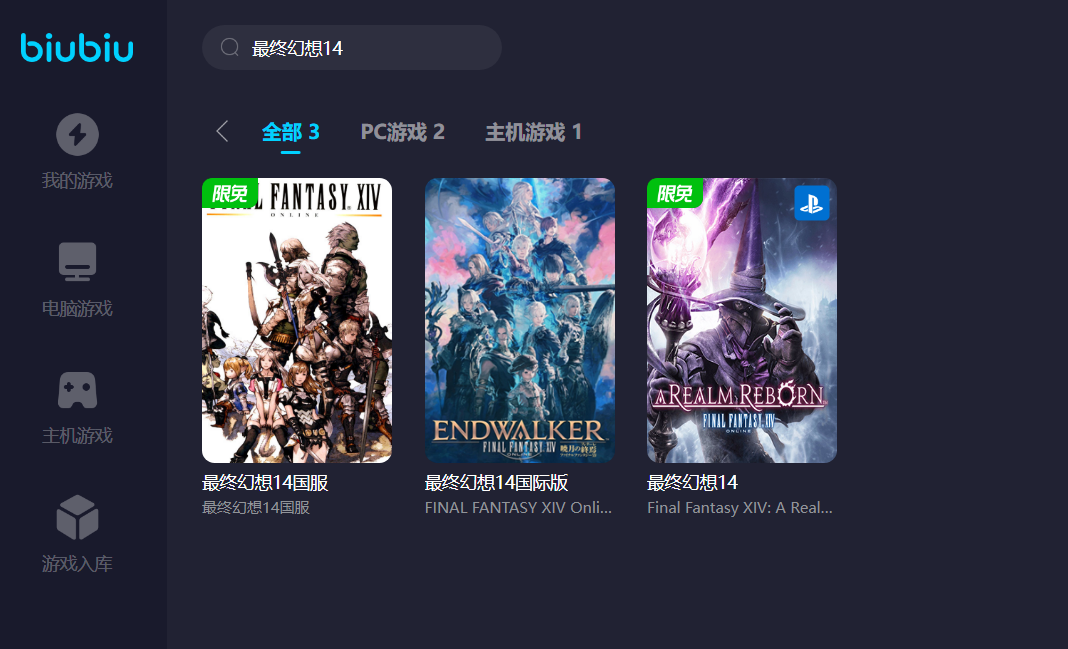This screenshot has height=649, width=1068.
Task: Switch to the PC游戏 2 tab
Action: 403,132
